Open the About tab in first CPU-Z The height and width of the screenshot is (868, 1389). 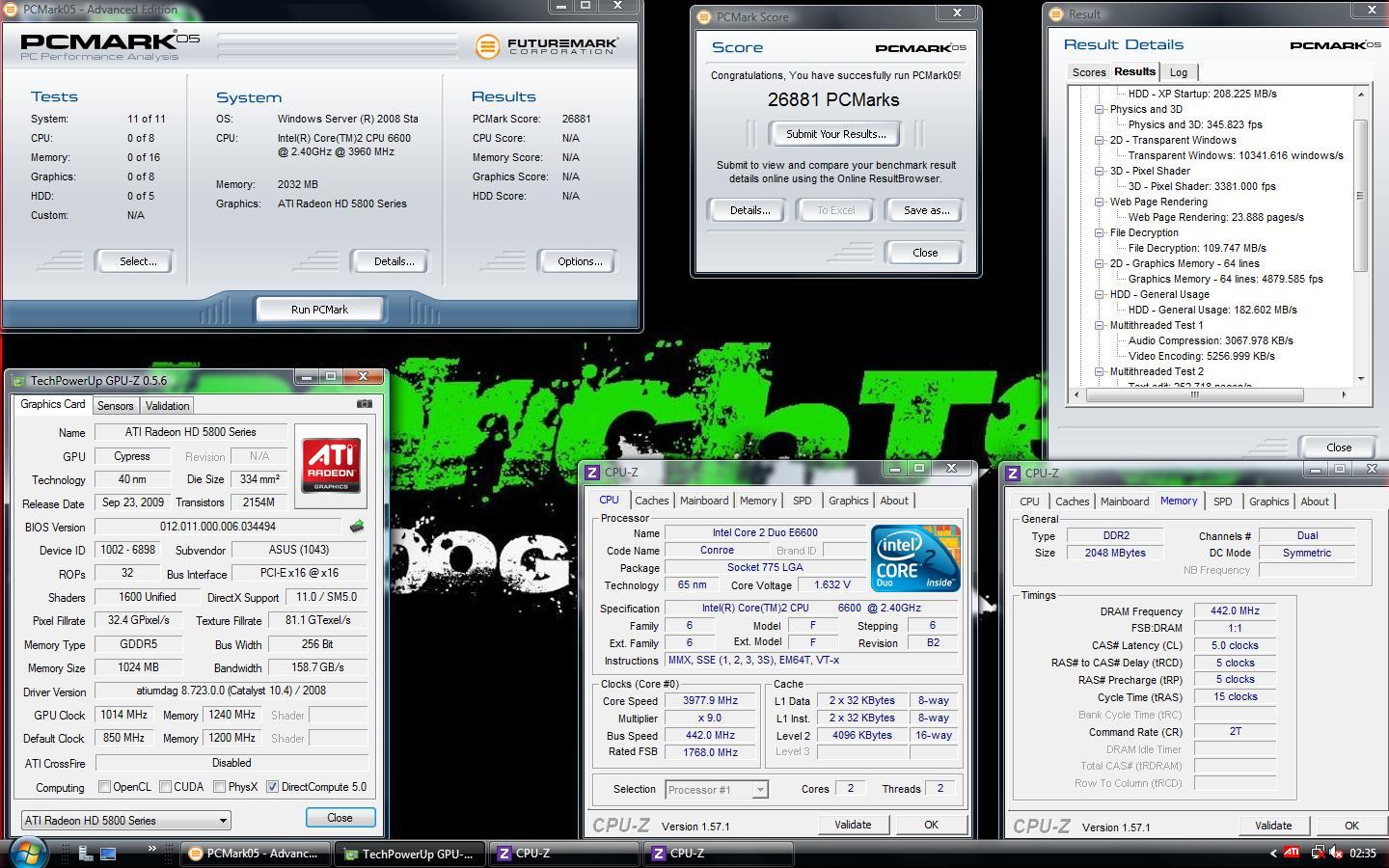894,501
